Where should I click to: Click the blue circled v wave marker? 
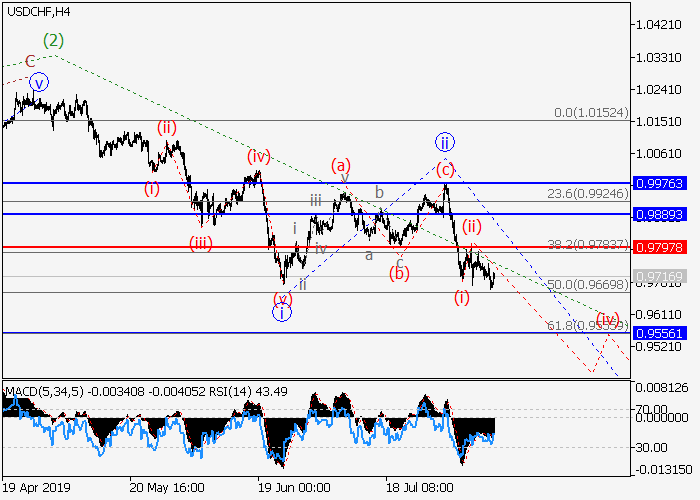tap(38, 83)
